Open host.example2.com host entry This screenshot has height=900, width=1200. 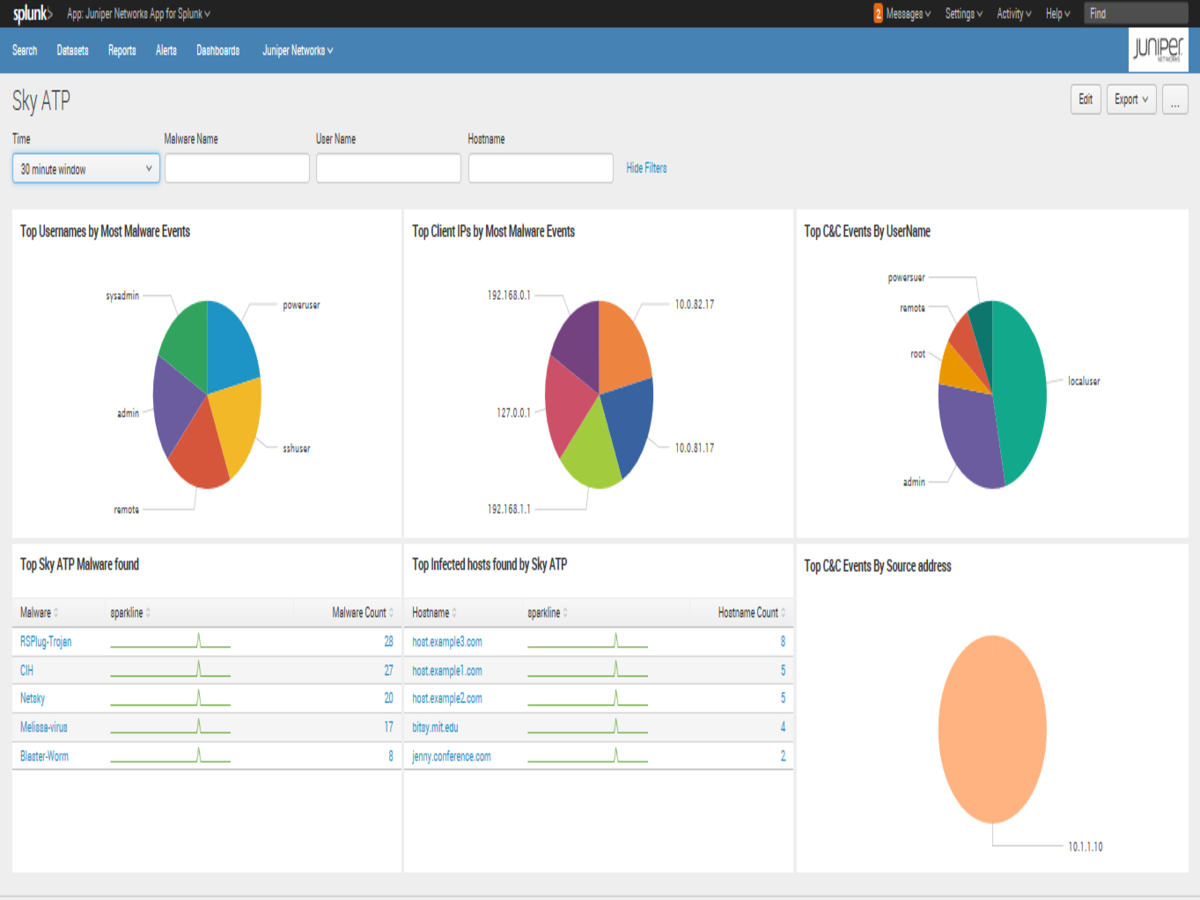(x=447, y=698)
